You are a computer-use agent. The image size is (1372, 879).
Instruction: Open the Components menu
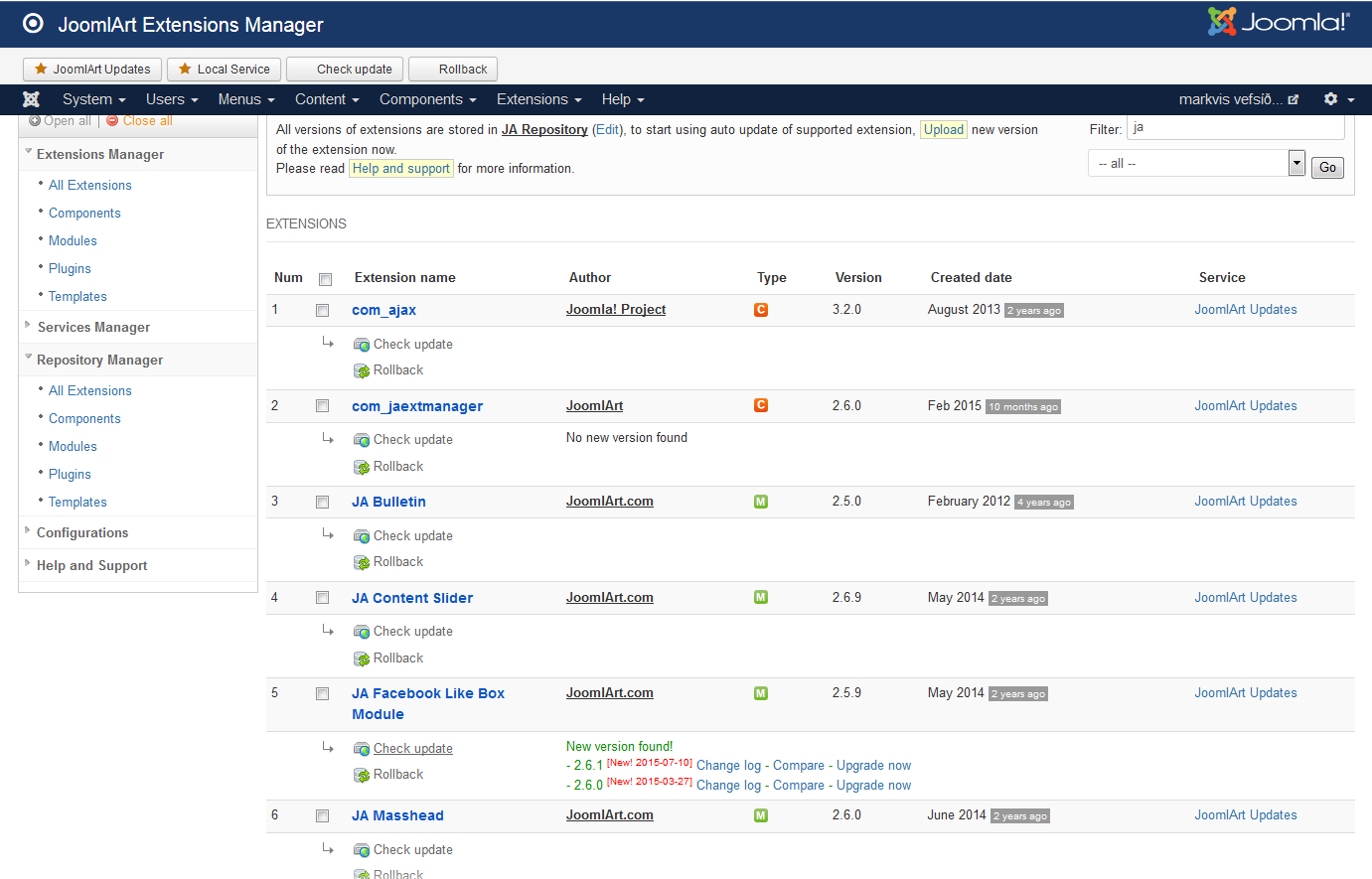pyautogui.click(x=427, y=99)
